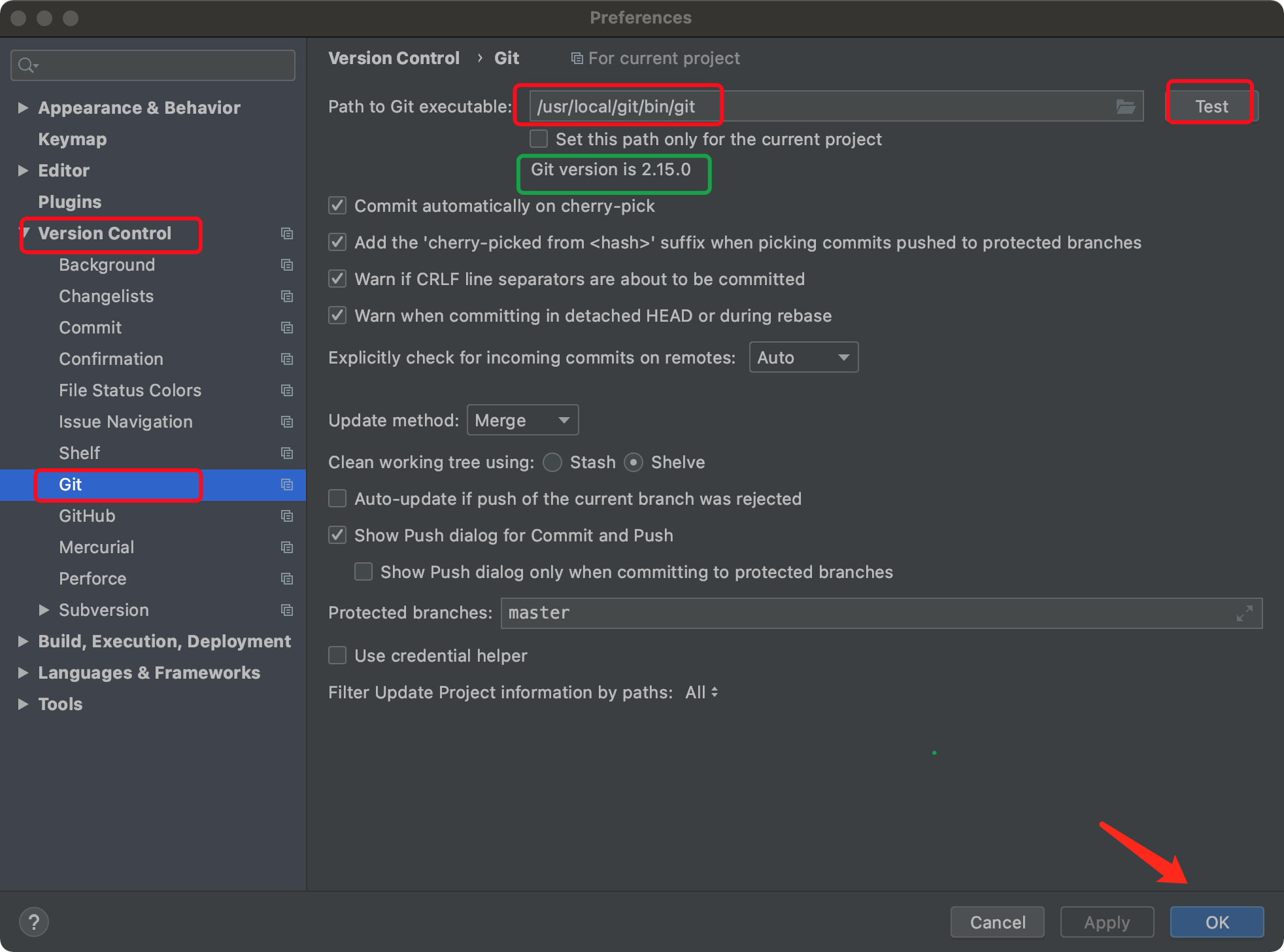Image resolution: width=1284 pixels, height=952 pixels.
Task: Click project-level icon next to Changelists
Action: pyautogui.click(x=286, y=296)
